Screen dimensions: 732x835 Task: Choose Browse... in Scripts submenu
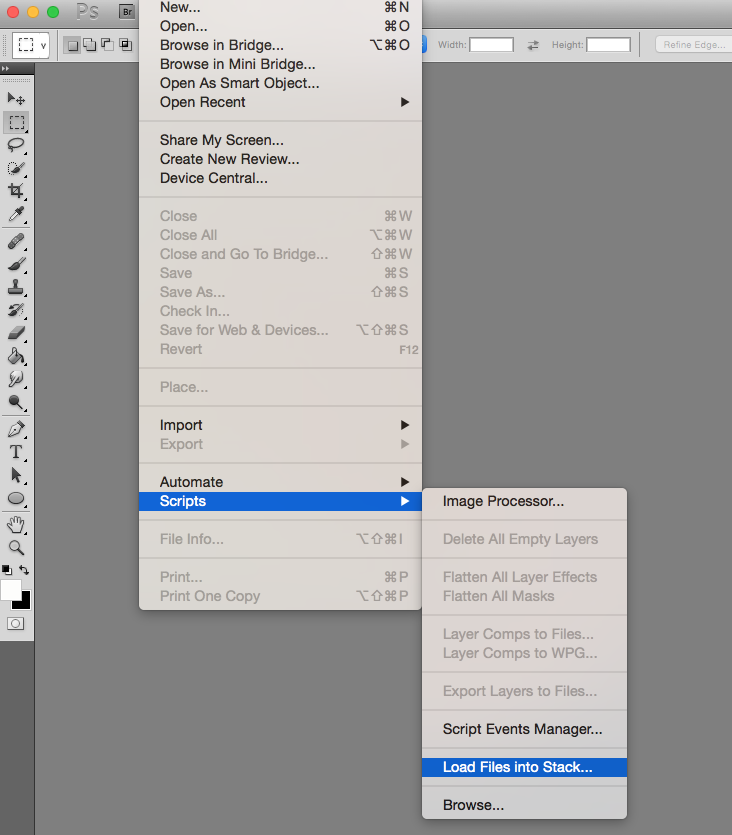(x=524, y=805)
